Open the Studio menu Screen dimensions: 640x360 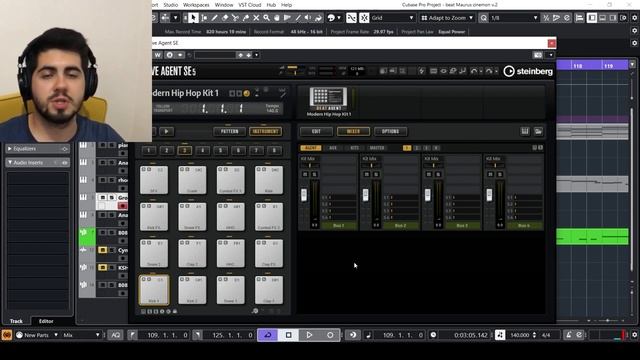point(171,5)
